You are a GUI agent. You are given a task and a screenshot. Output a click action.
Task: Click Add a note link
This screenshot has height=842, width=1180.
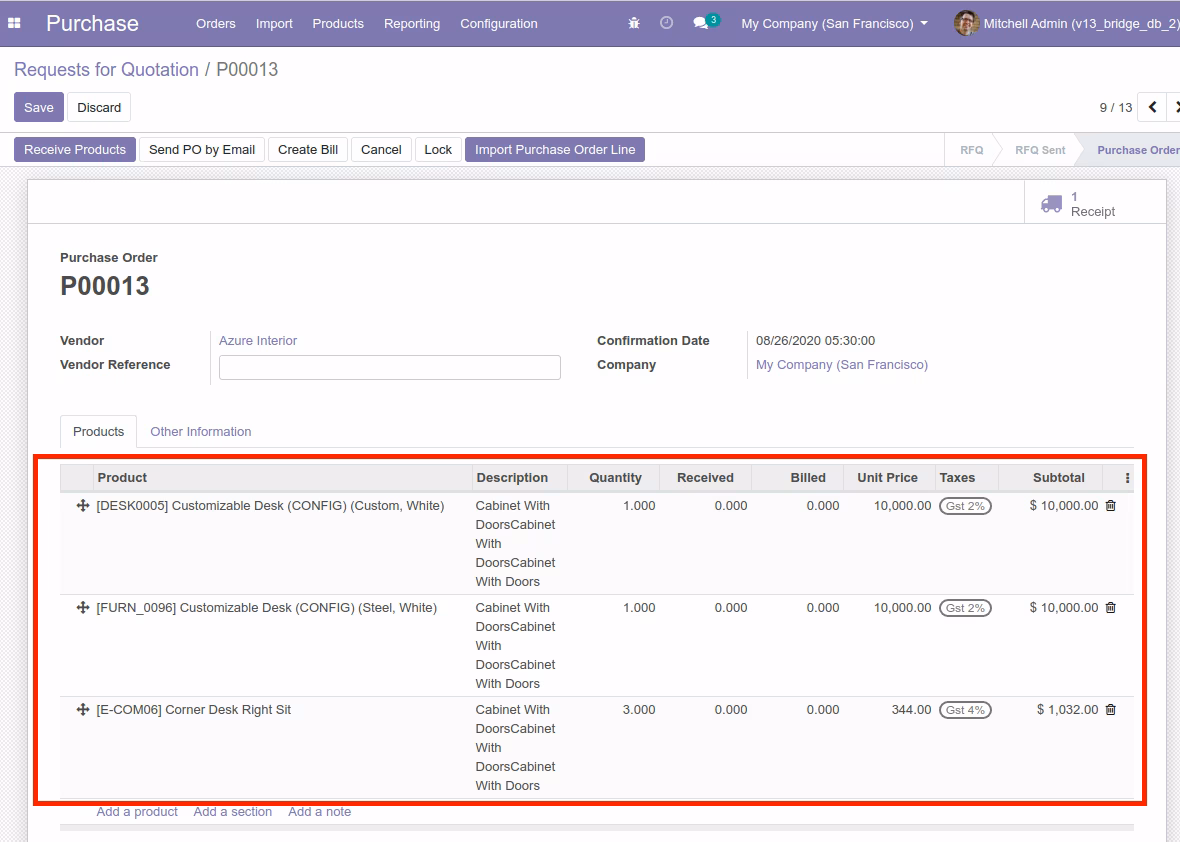(319, 812)
